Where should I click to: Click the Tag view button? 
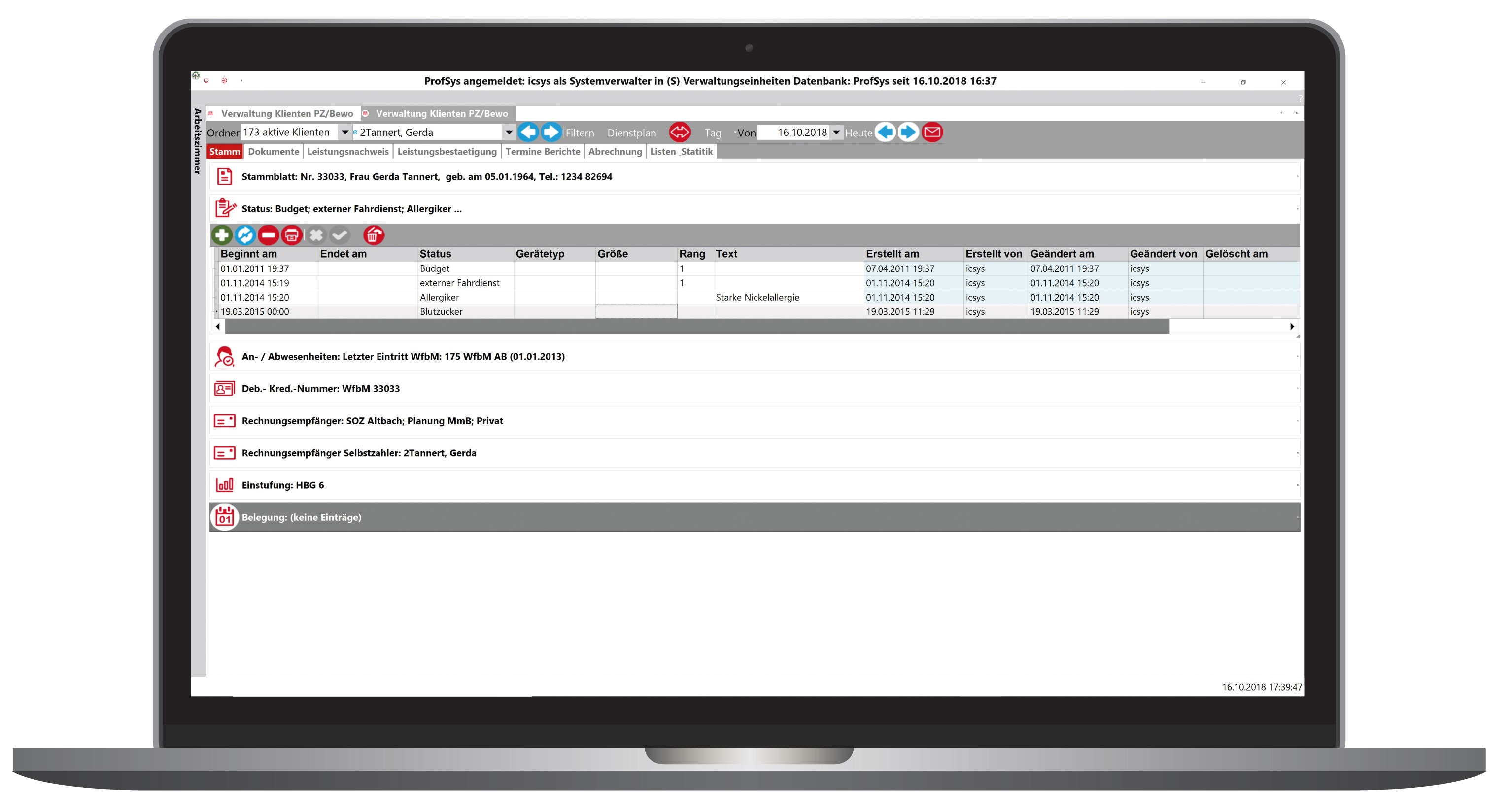(713, 133)
